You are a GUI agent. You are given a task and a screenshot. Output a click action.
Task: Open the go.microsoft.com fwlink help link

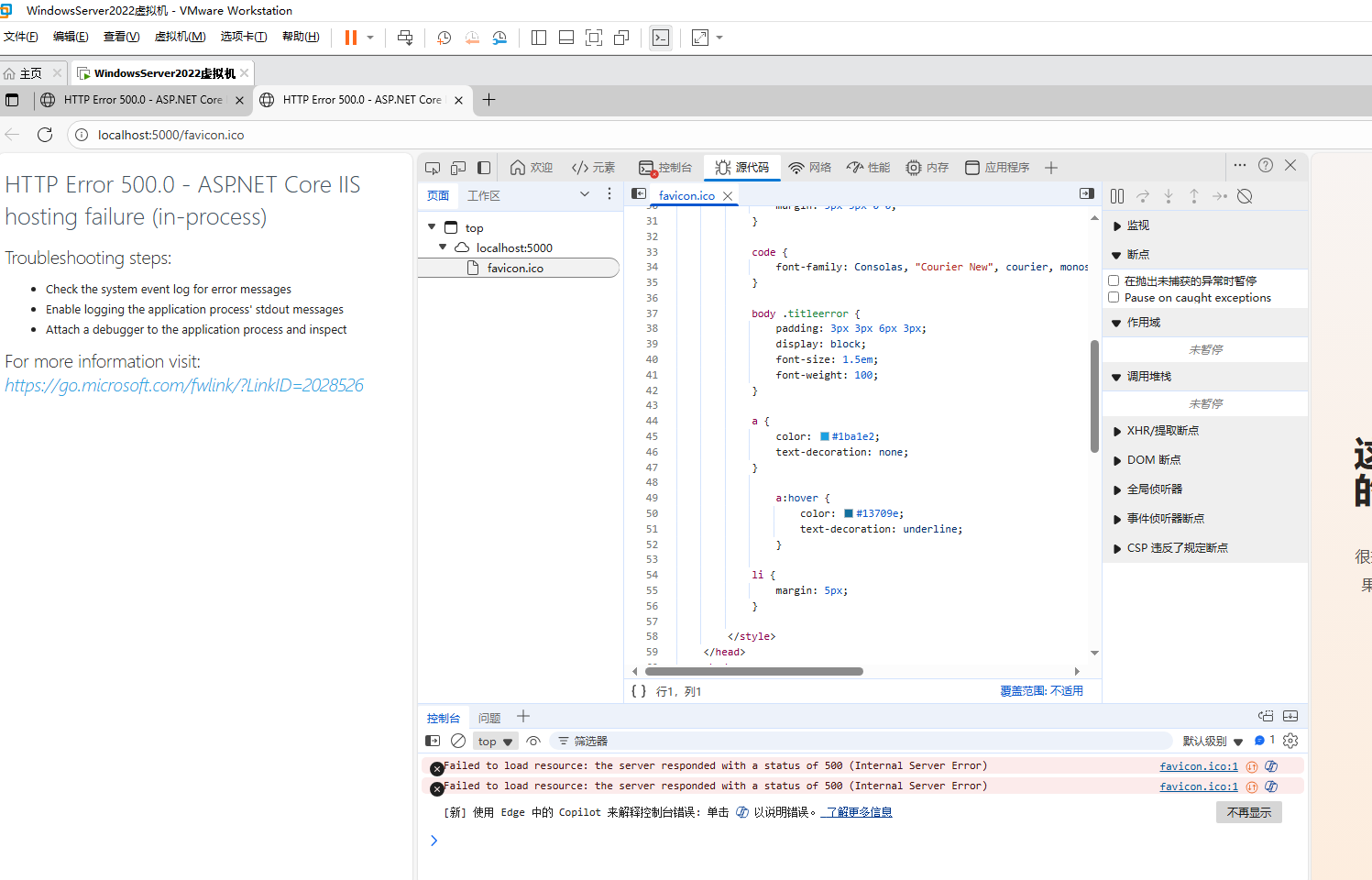(184, 386)
